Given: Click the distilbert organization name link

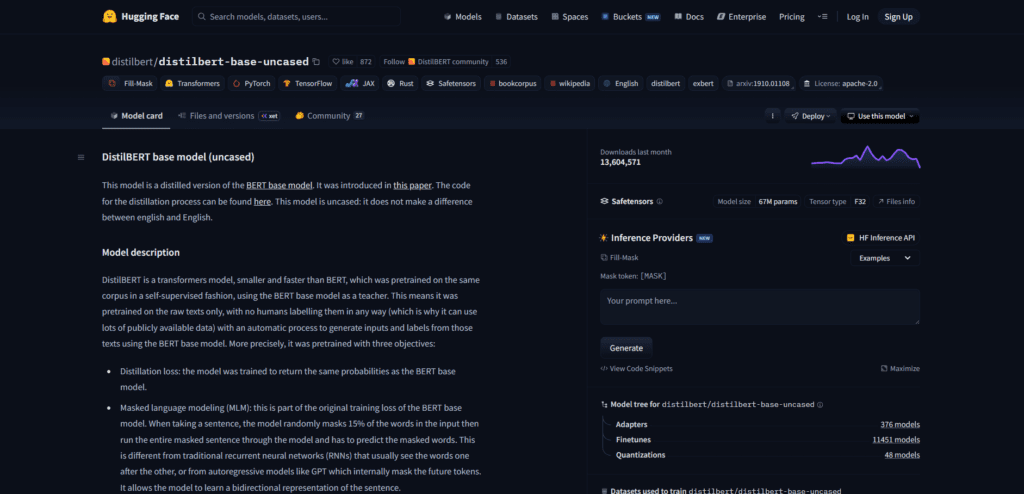Looking at the screenshot, I should [133, 62].
